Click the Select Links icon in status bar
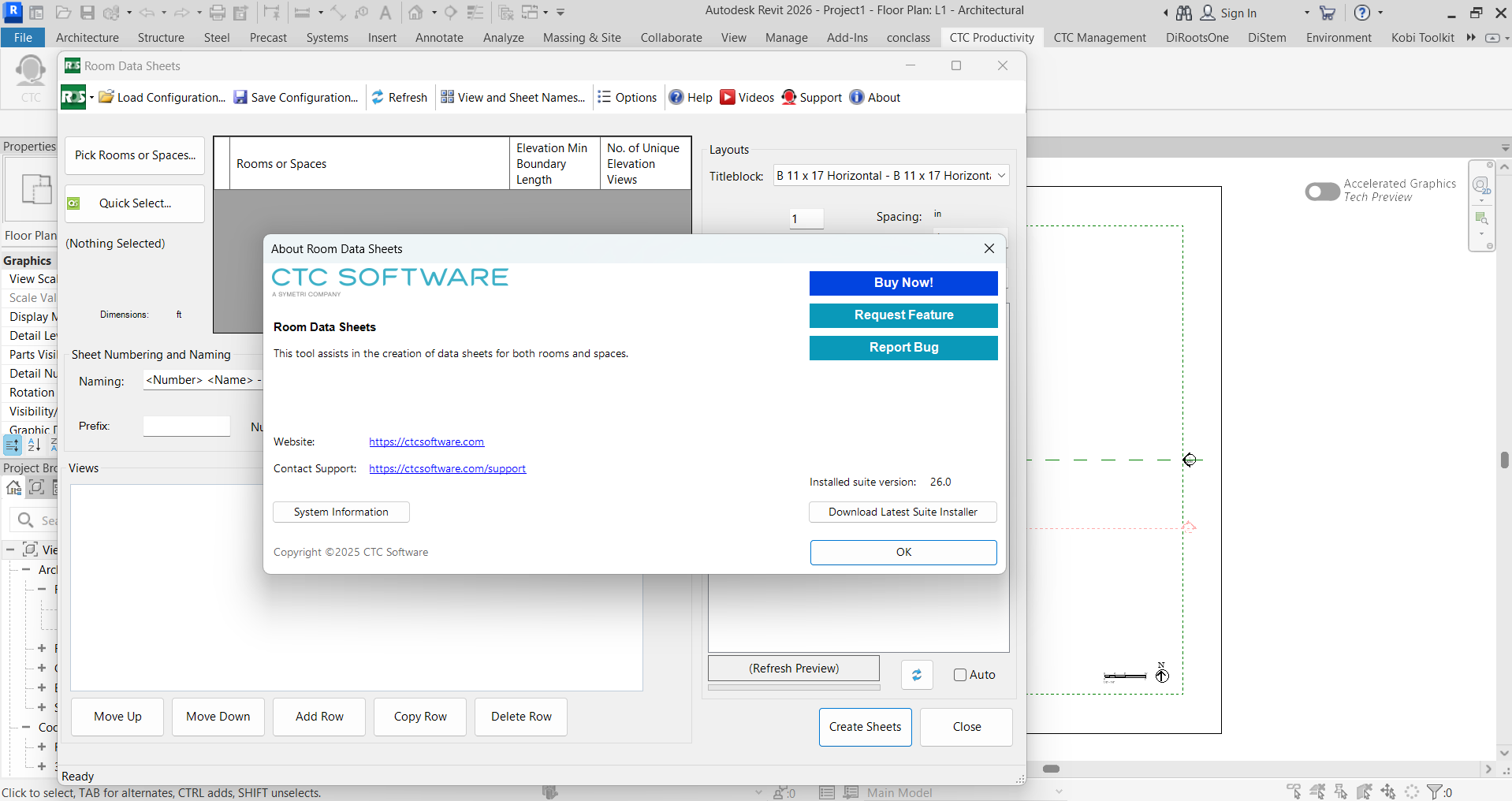Image resolution: width=1512 pixels, height=801 pixels. (x=1294, y=792)
